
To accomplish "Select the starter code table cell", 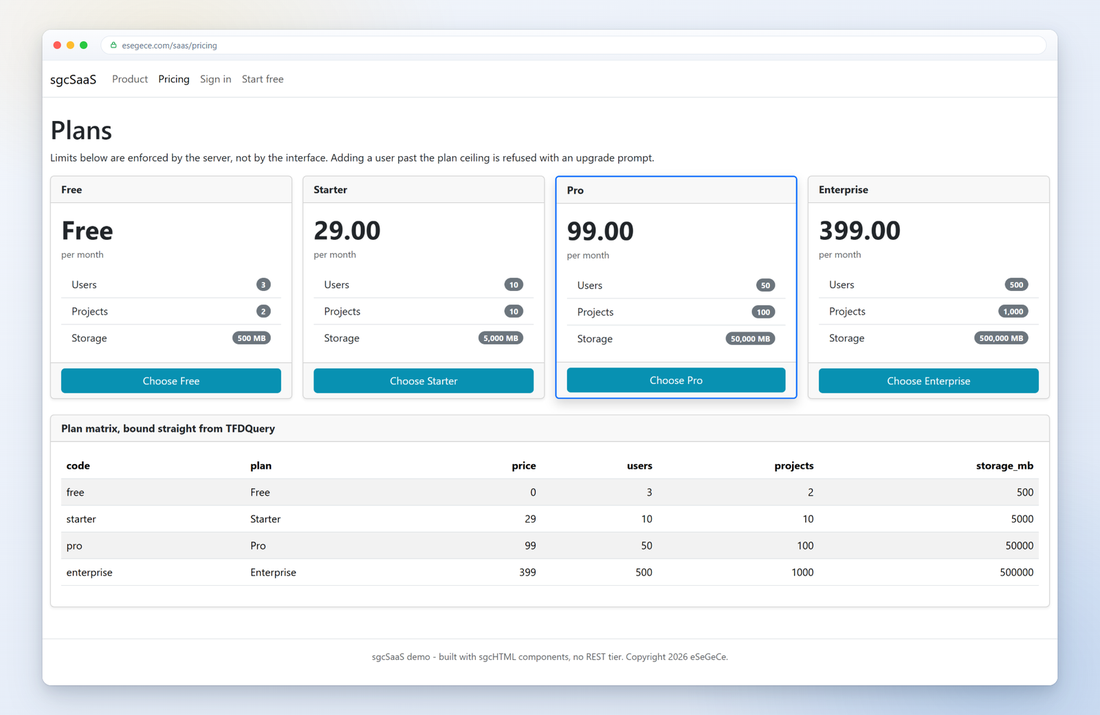I will pyautogui.click(x=81, y=519).
